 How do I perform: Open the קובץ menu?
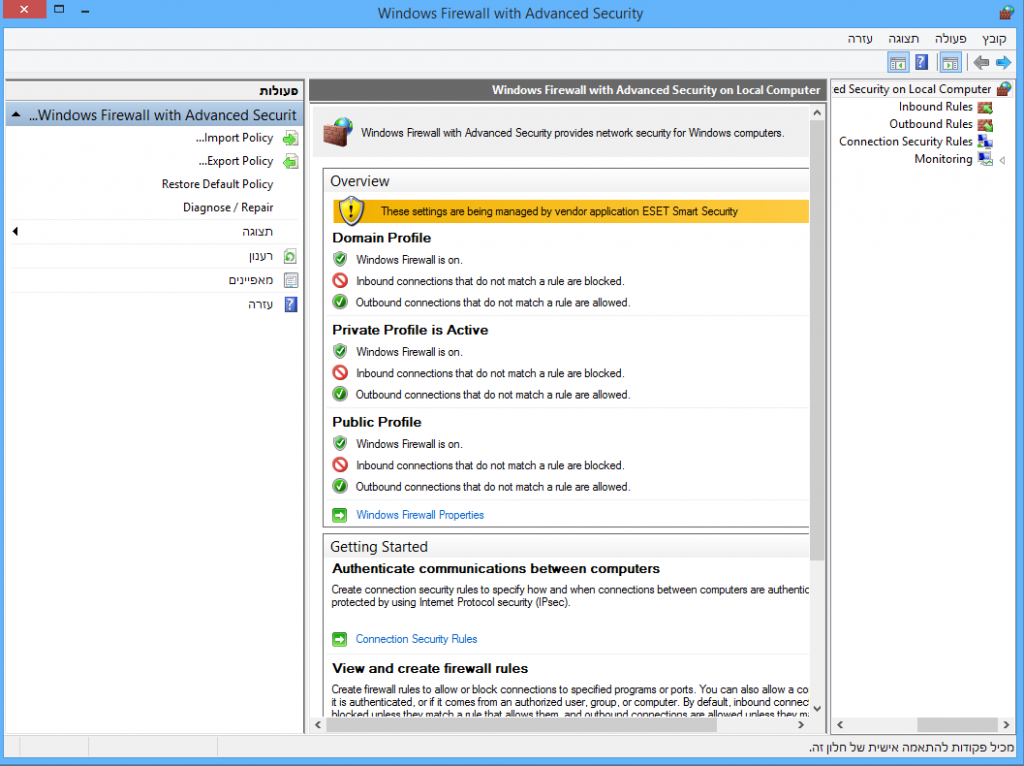click(x=993, y=39)
